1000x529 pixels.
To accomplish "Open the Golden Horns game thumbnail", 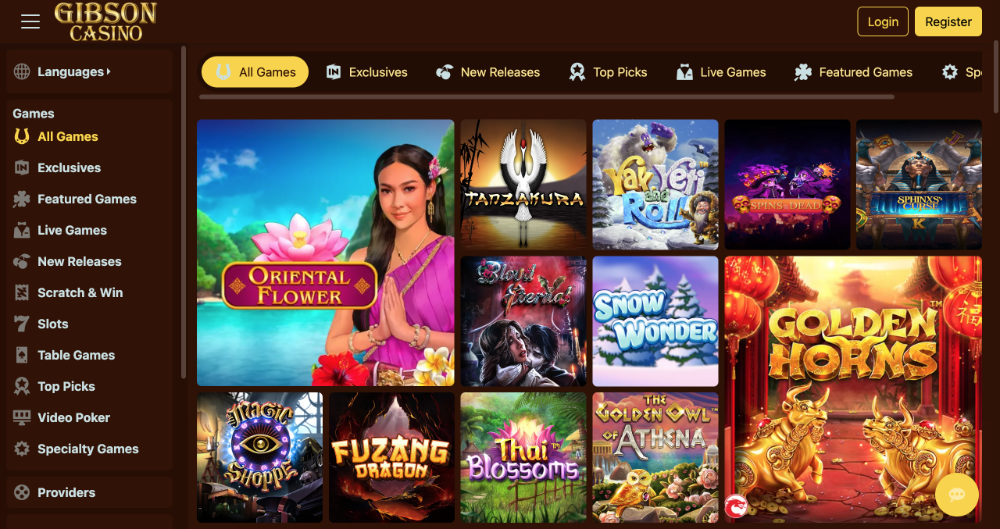I will pos(853,390).
